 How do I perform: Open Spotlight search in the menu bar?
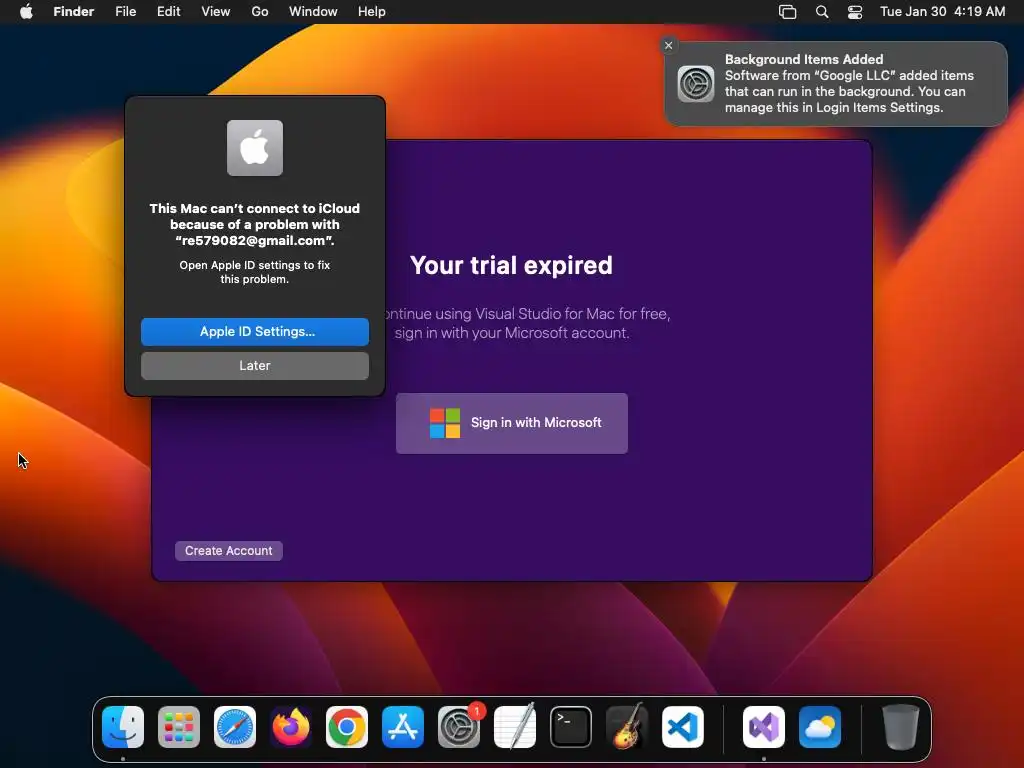point(822,12)
